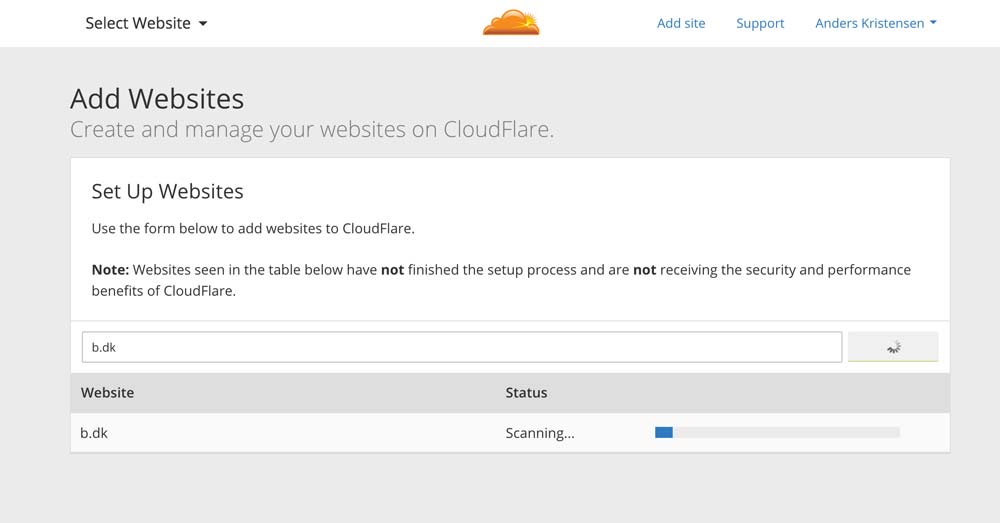Click the loading spinner button
Image resolution: width=1000 pixels, height=523 pixels.
[x=892, y=347]
